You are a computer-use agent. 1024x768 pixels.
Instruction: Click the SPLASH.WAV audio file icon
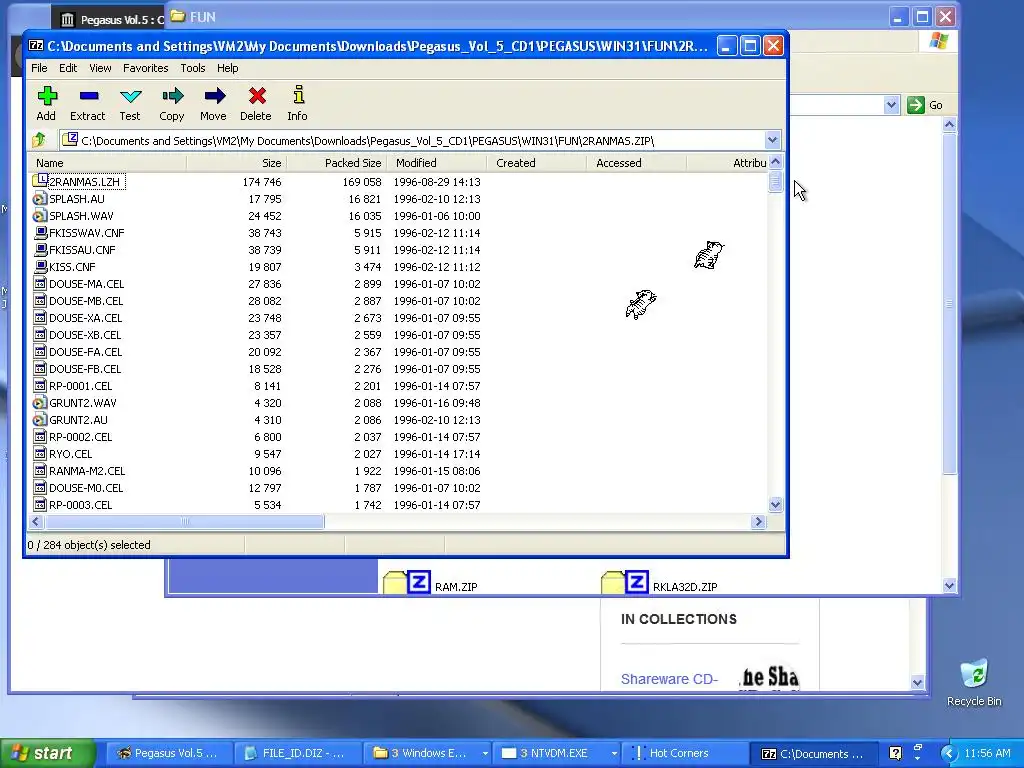click(40, 216)
